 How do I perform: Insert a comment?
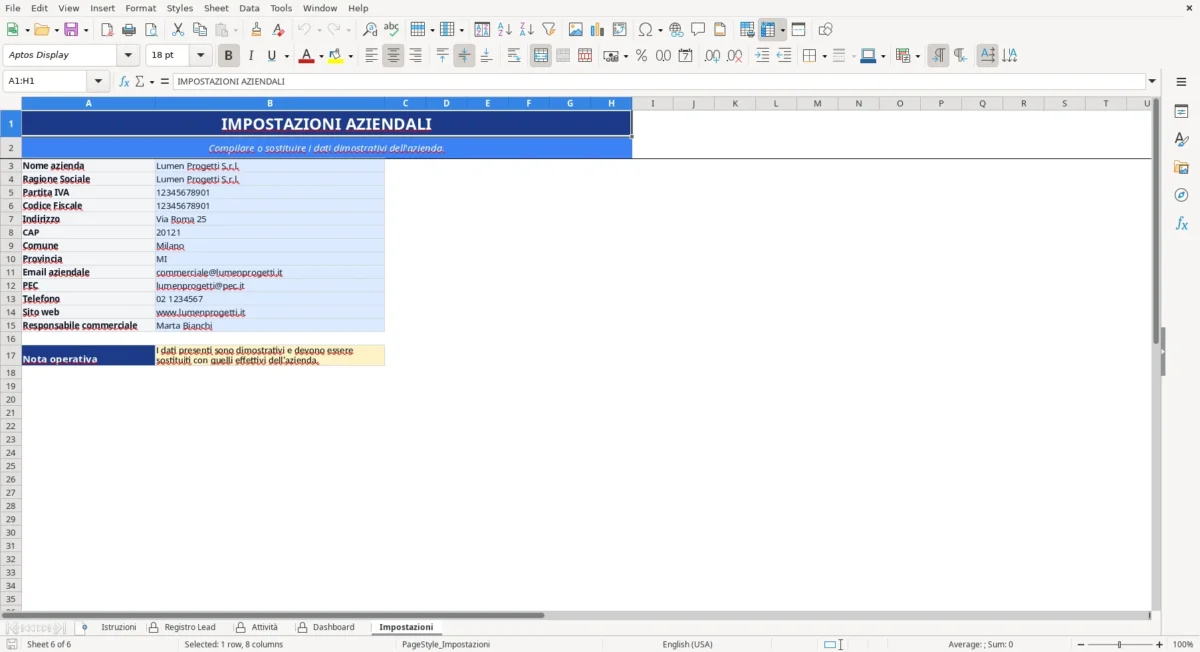tap(698, 30)
